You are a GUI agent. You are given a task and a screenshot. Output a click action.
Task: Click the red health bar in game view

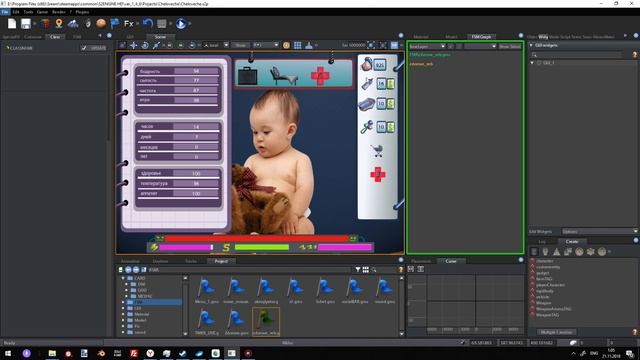click(x=256, y=238)
